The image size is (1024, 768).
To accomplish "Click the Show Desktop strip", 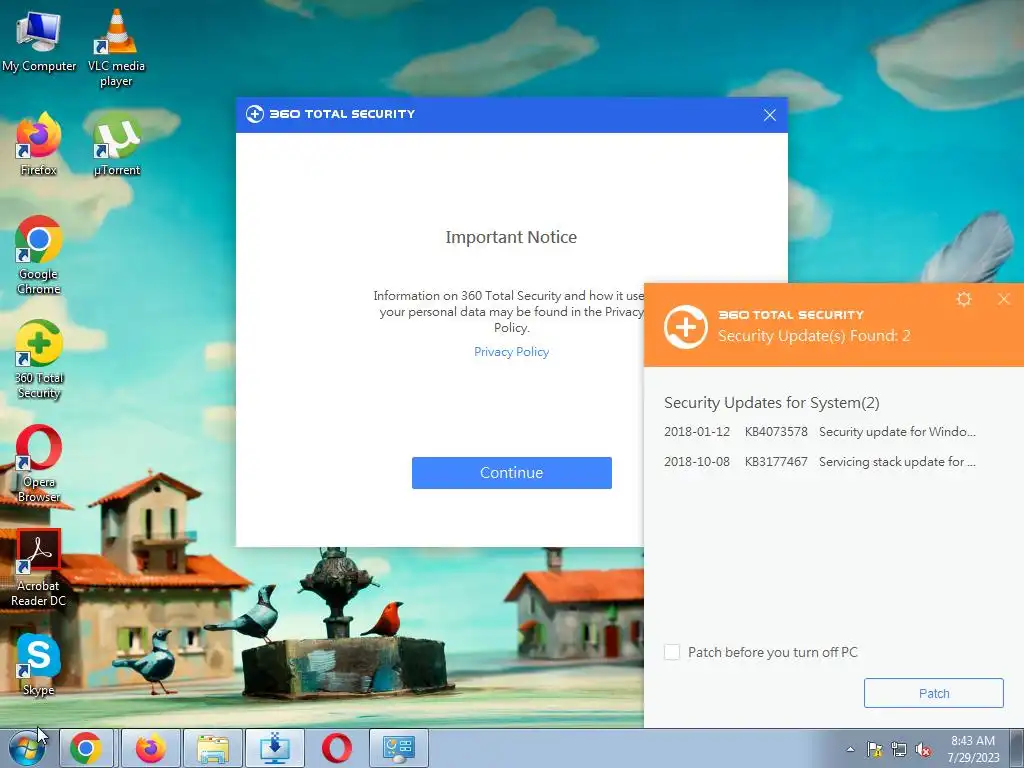I will pos(1018,748).
